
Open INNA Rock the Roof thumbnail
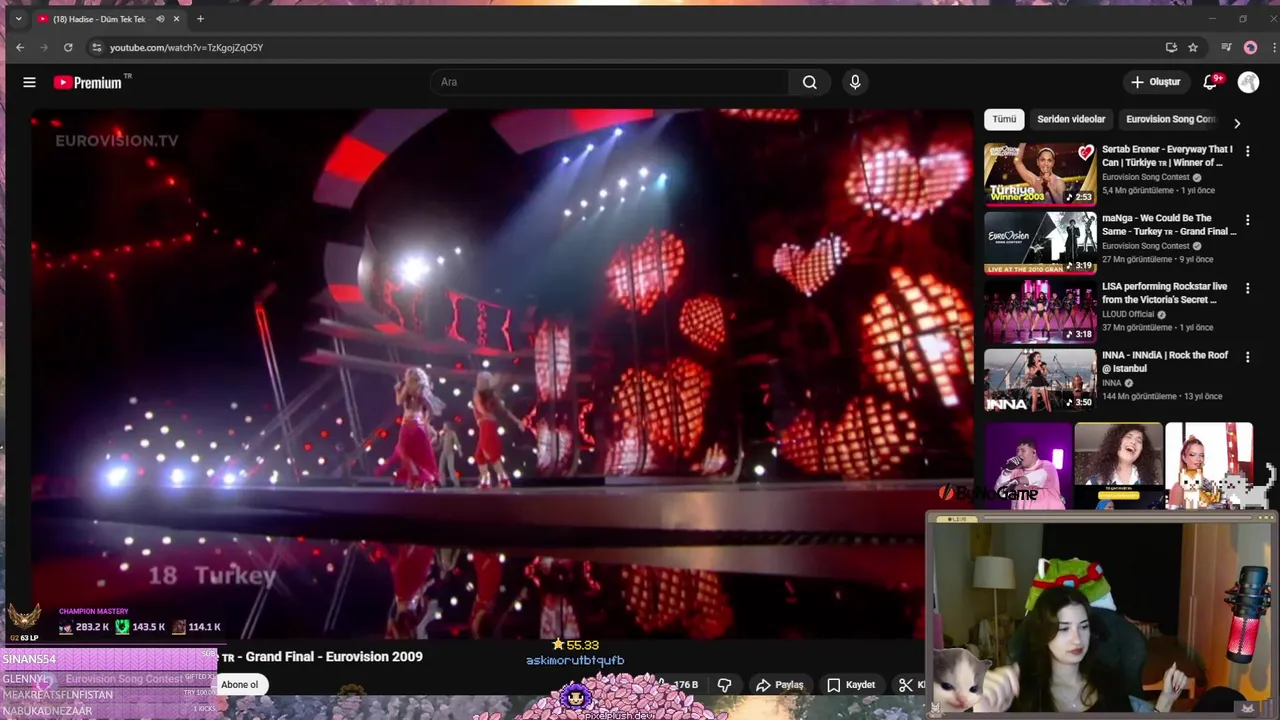(1040, 380)
